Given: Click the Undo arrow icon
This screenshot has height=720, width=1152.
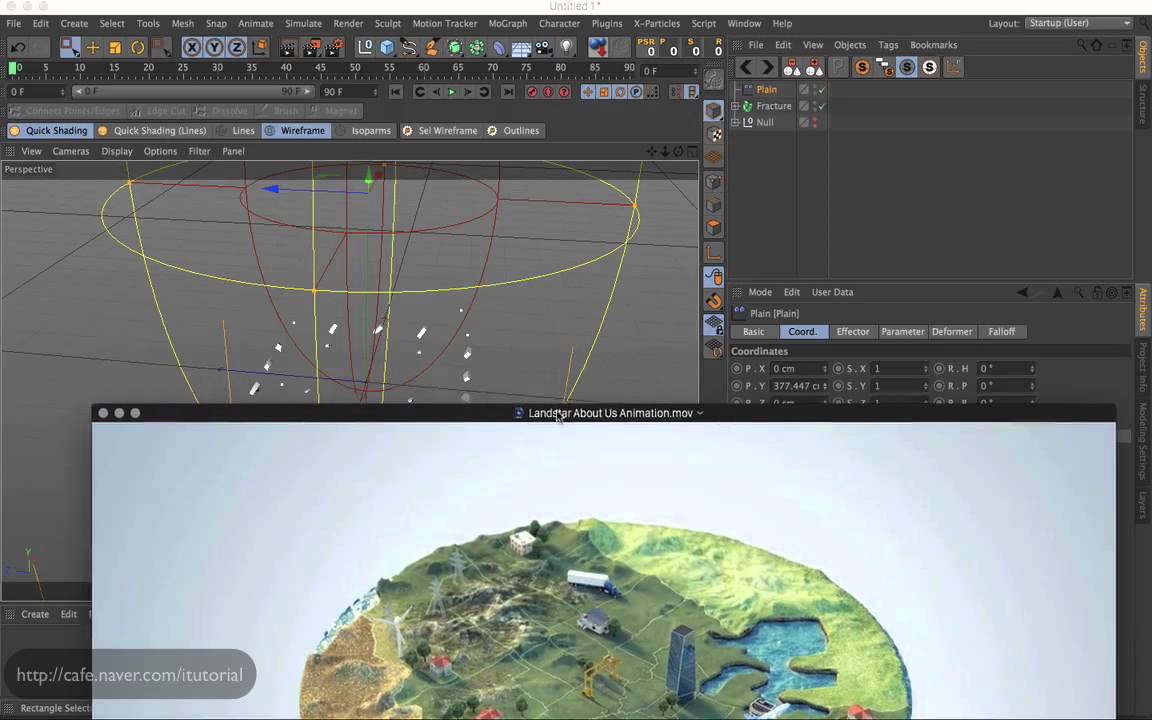Looking at the screenshot, I should click(18, 48).
